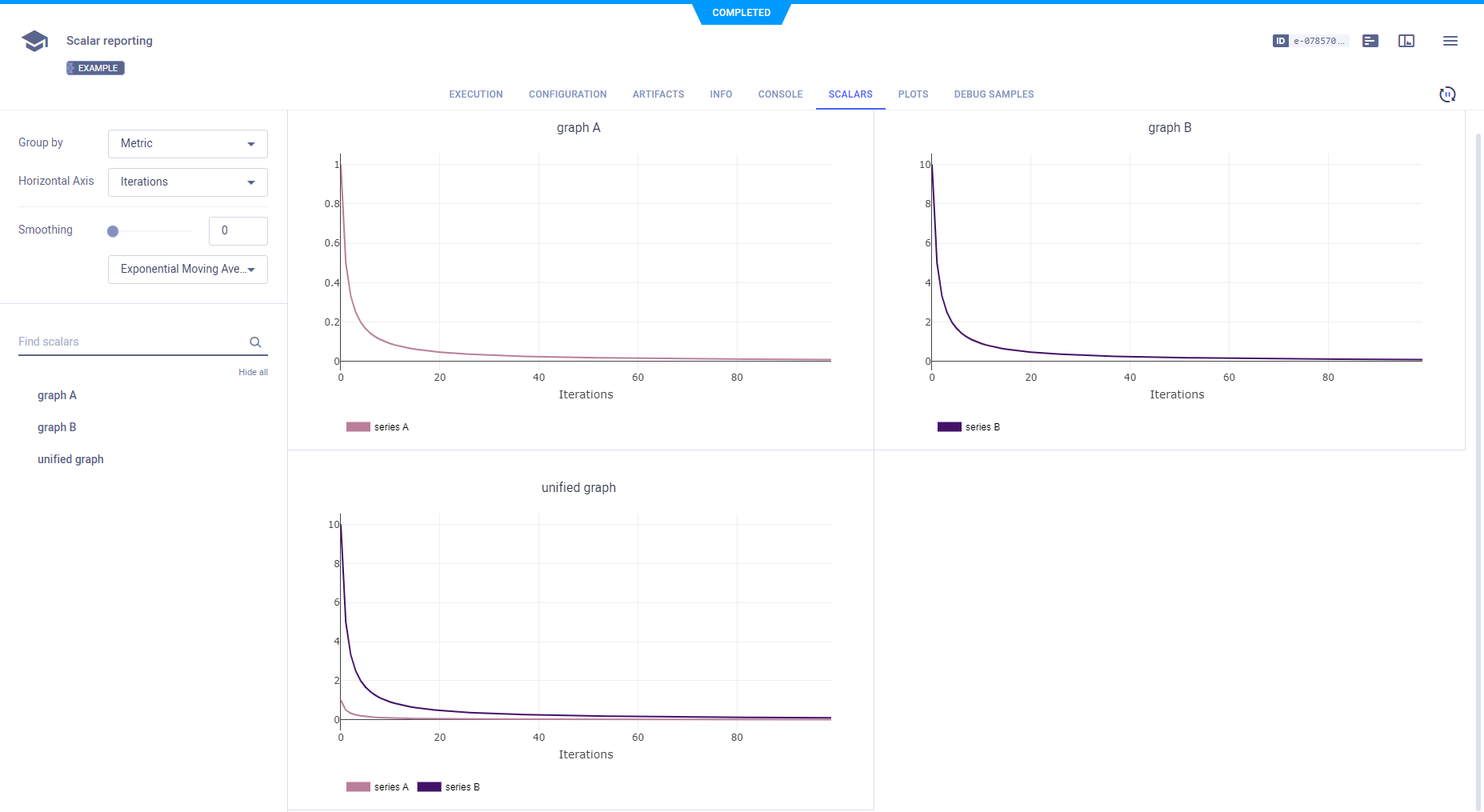Click the ID badge icon
The image size is (1484, 812).
1280,41
